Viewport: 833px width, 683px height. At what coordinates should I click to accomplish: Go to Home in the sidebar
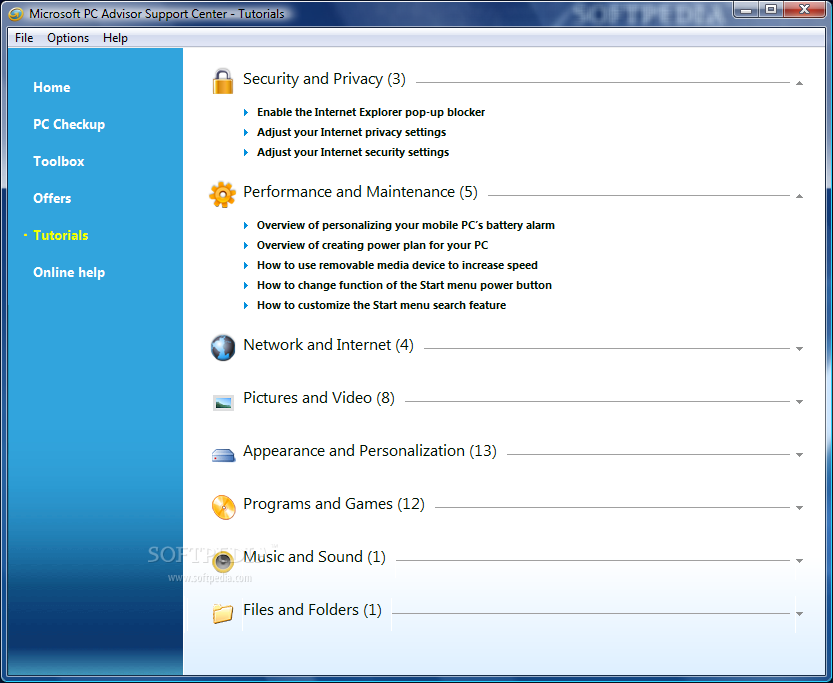52,87
